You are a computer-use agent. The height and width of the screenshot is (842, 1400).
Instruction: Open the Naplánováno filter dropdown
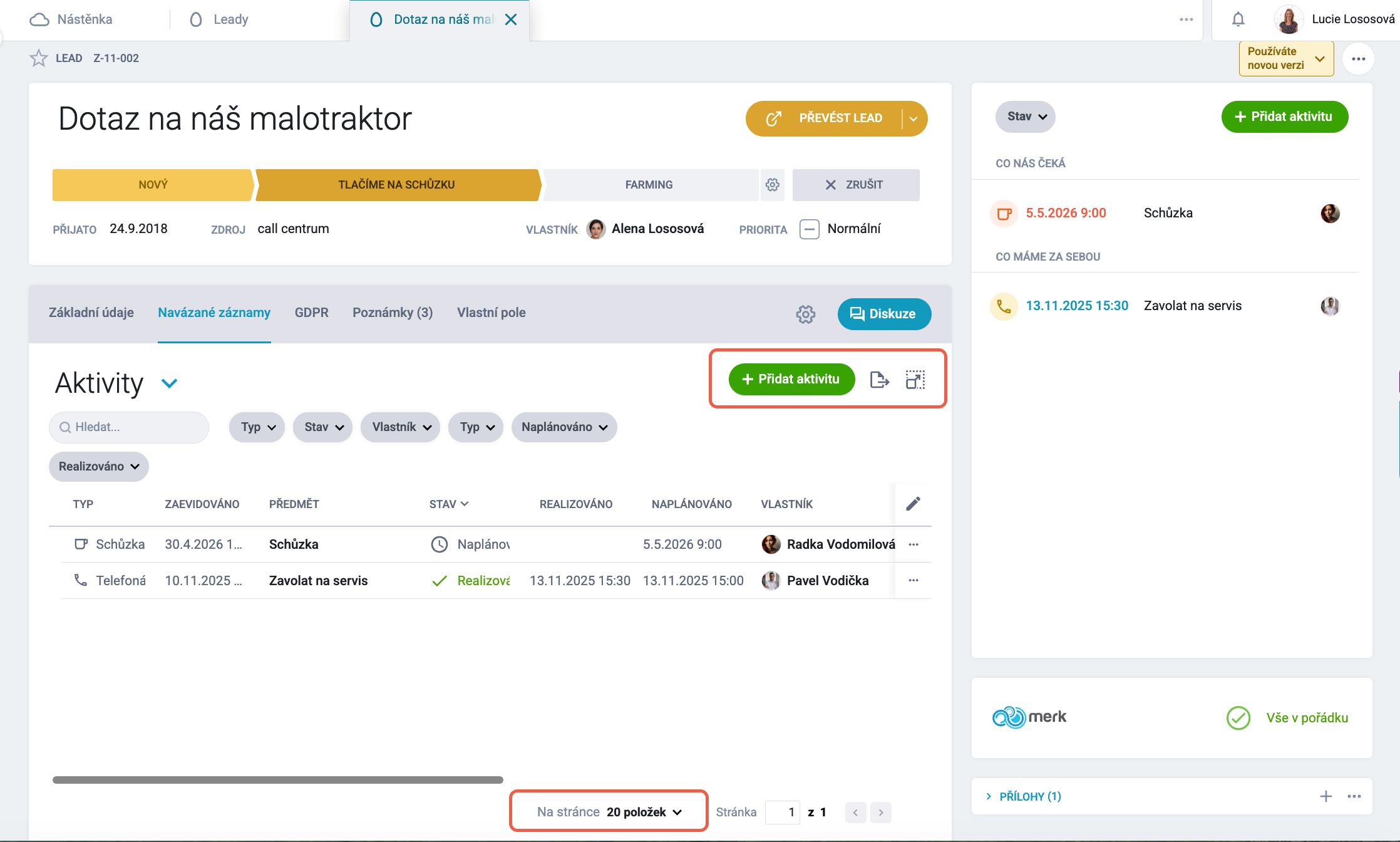pyautogui.click(x=564, y=427)
